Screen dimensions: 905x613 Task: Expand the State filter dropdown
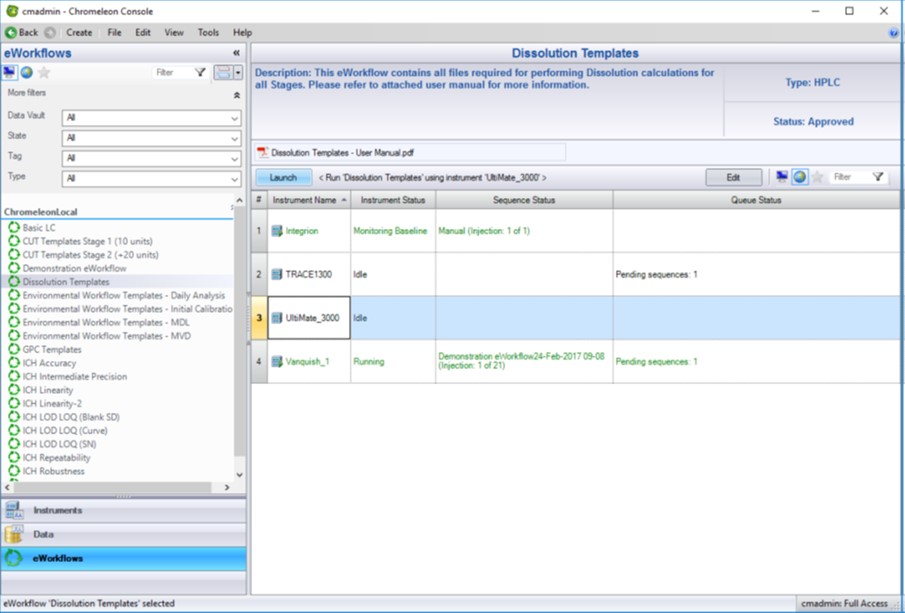click(x=151, y=138)
